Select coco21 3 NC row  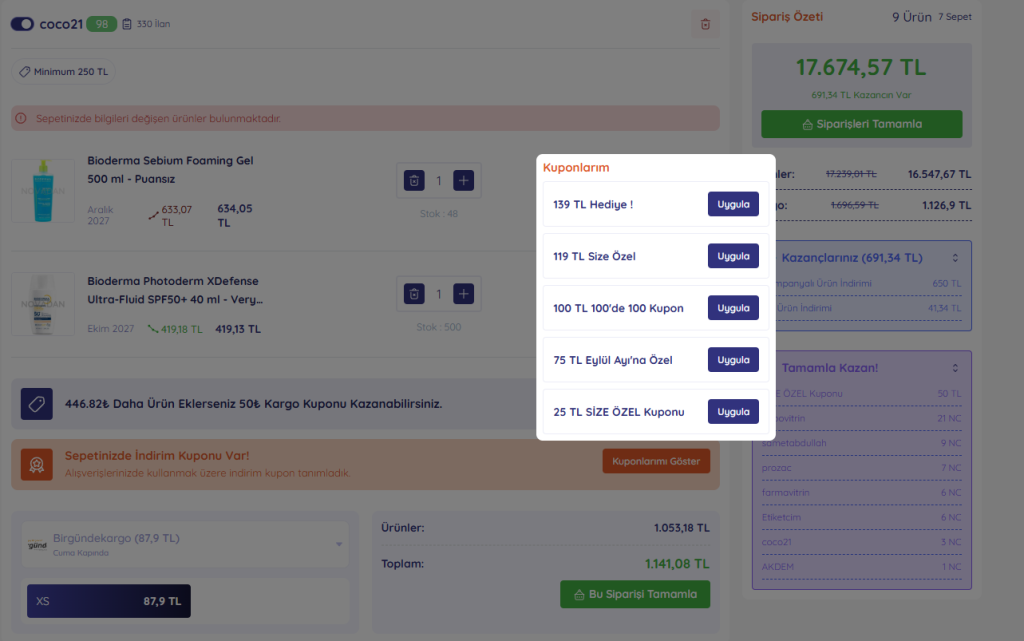coord(861,542)
